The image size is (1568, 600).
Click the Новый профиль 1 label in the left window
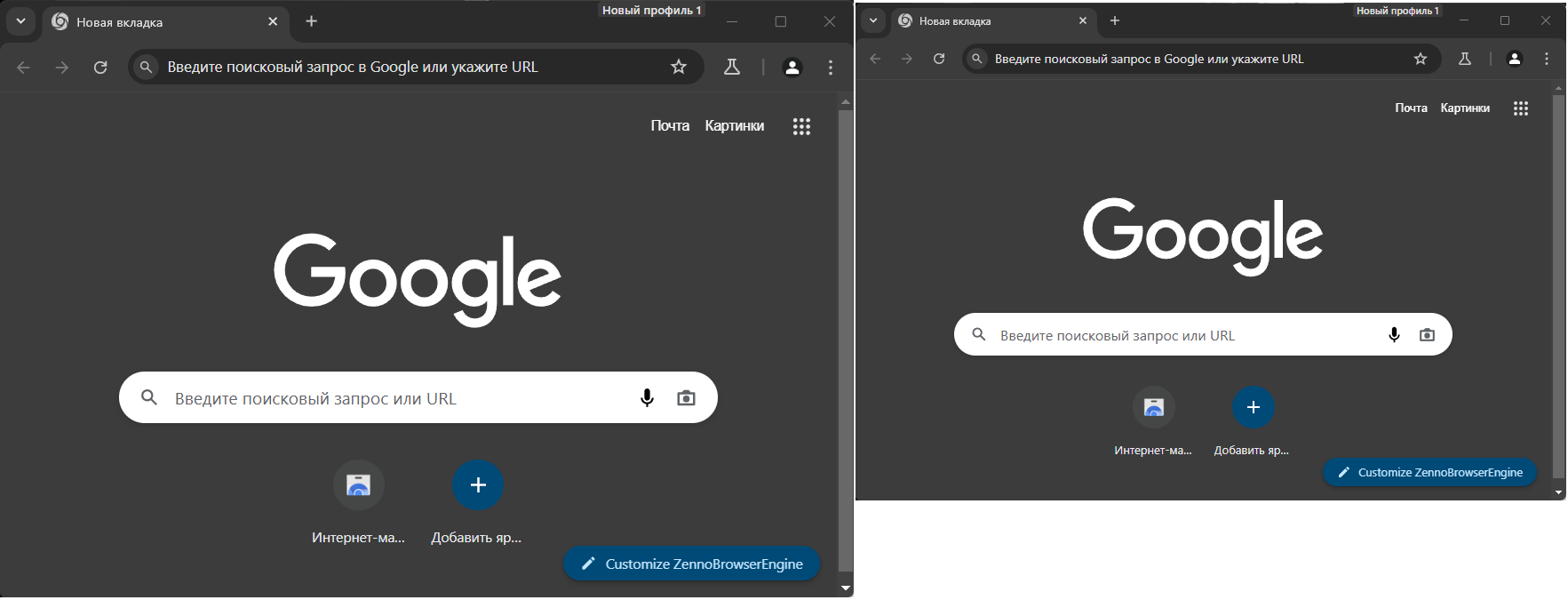[x=651, y=11]
